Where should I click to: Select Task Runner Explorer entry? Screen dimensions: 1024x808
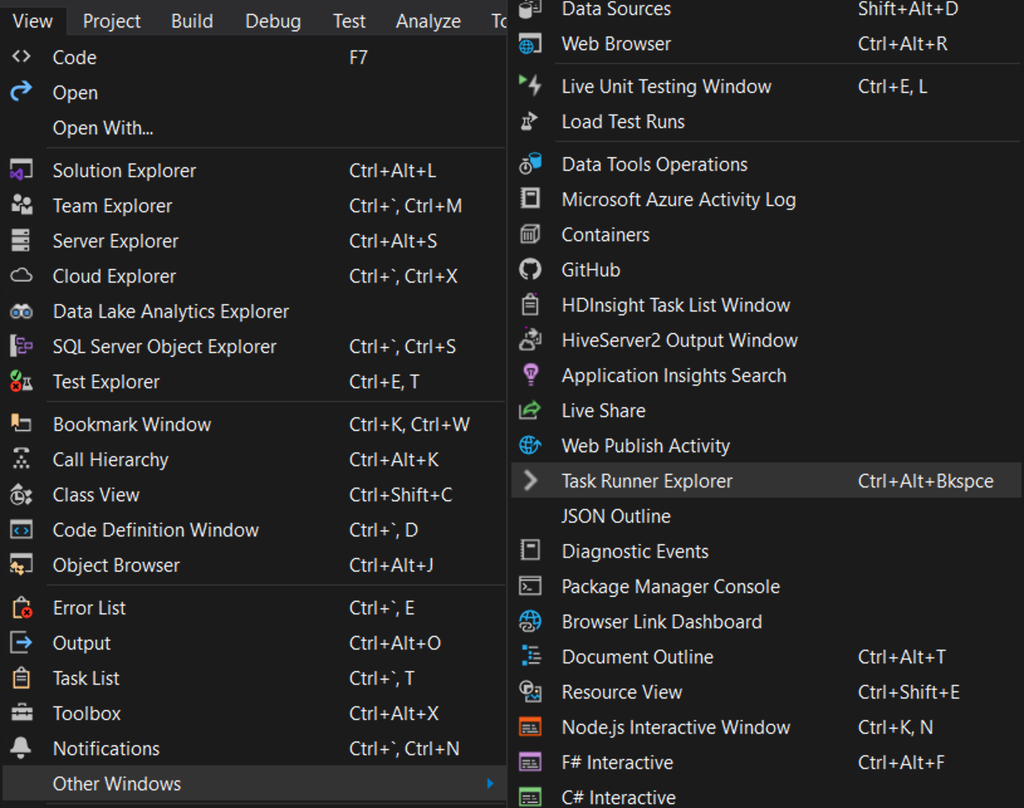point(766,480)
